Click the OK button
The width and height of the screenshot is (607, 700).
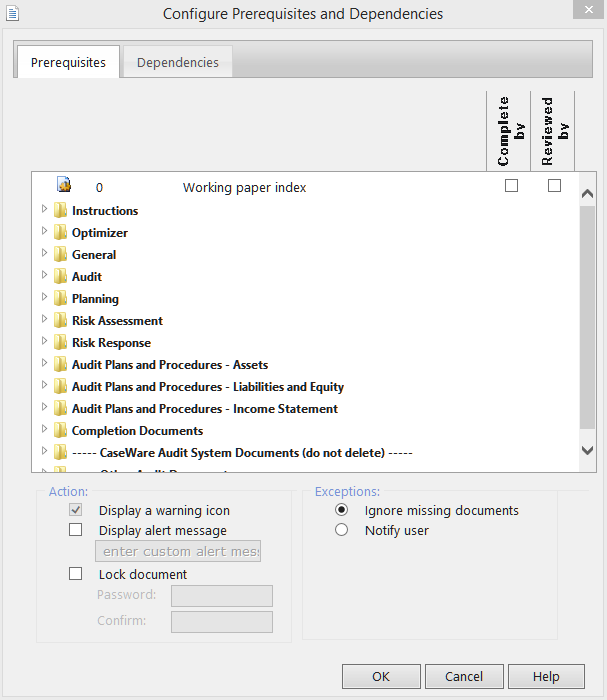tap(381, 676)
